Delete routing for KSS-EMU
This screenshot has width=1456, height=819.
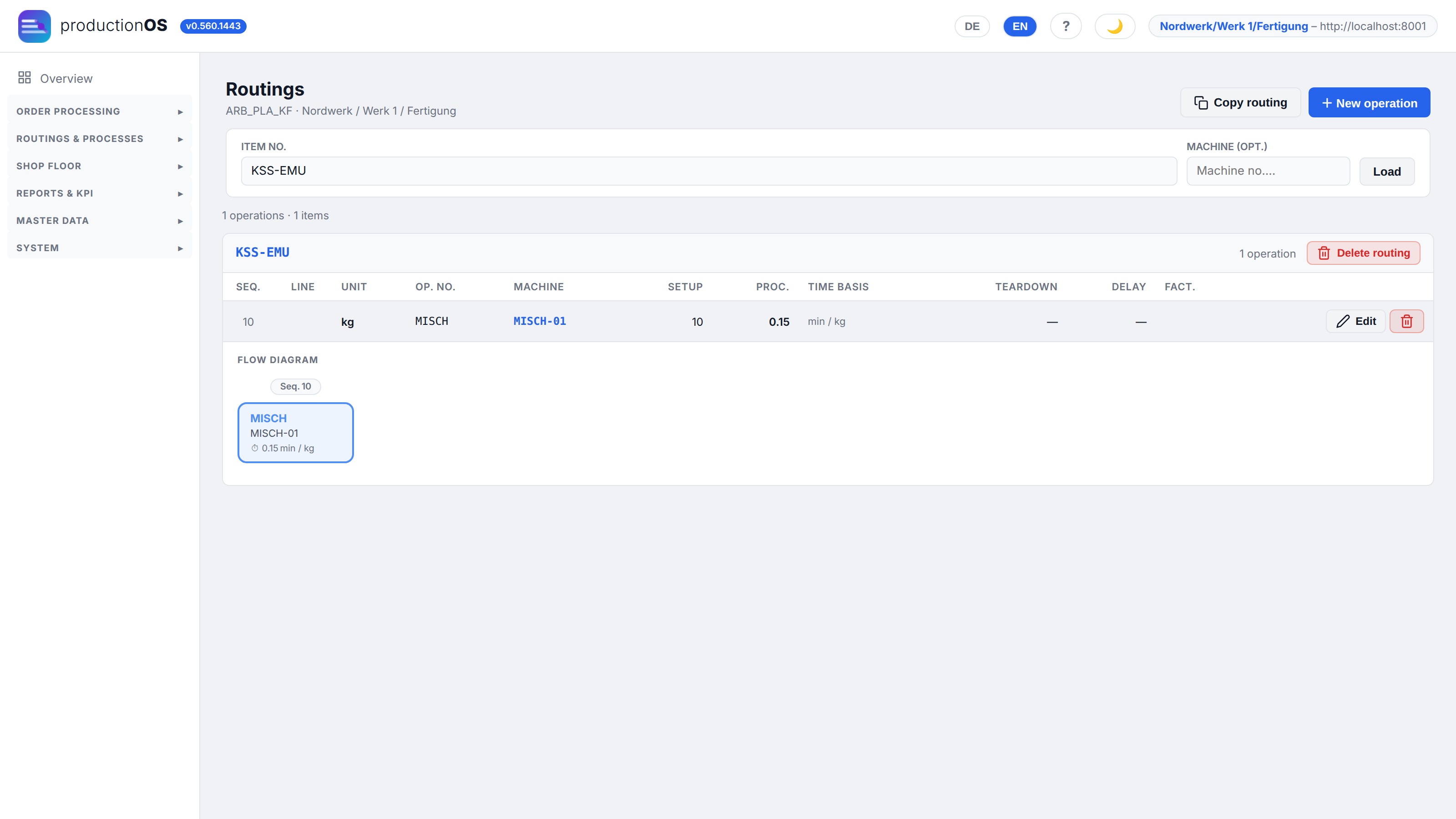(x=1363, y=253)
